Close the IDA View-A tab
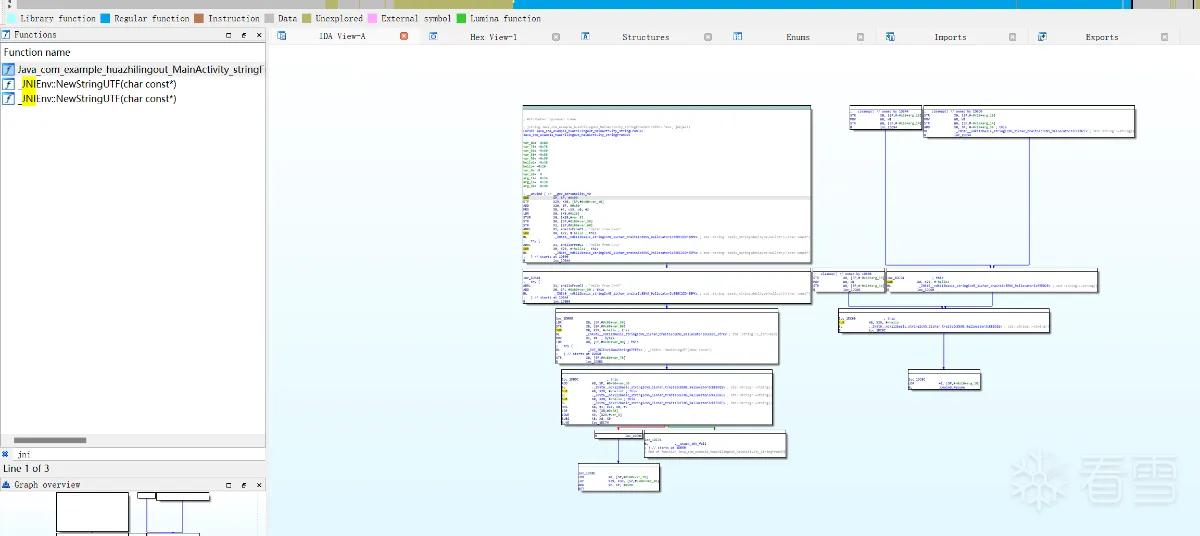Viewport: 1200px width, 536px height. 404,36
